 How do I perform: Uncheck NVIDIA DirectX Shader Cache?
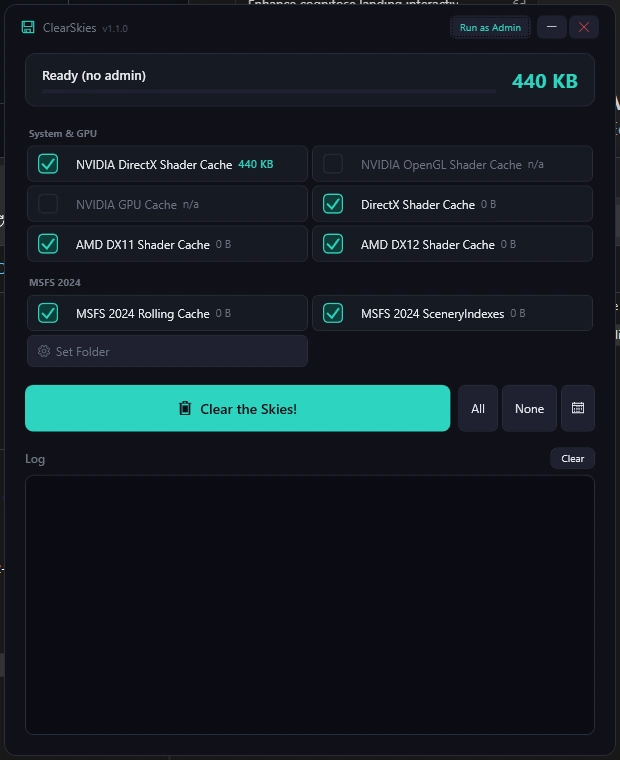click(x=48, y=164)
